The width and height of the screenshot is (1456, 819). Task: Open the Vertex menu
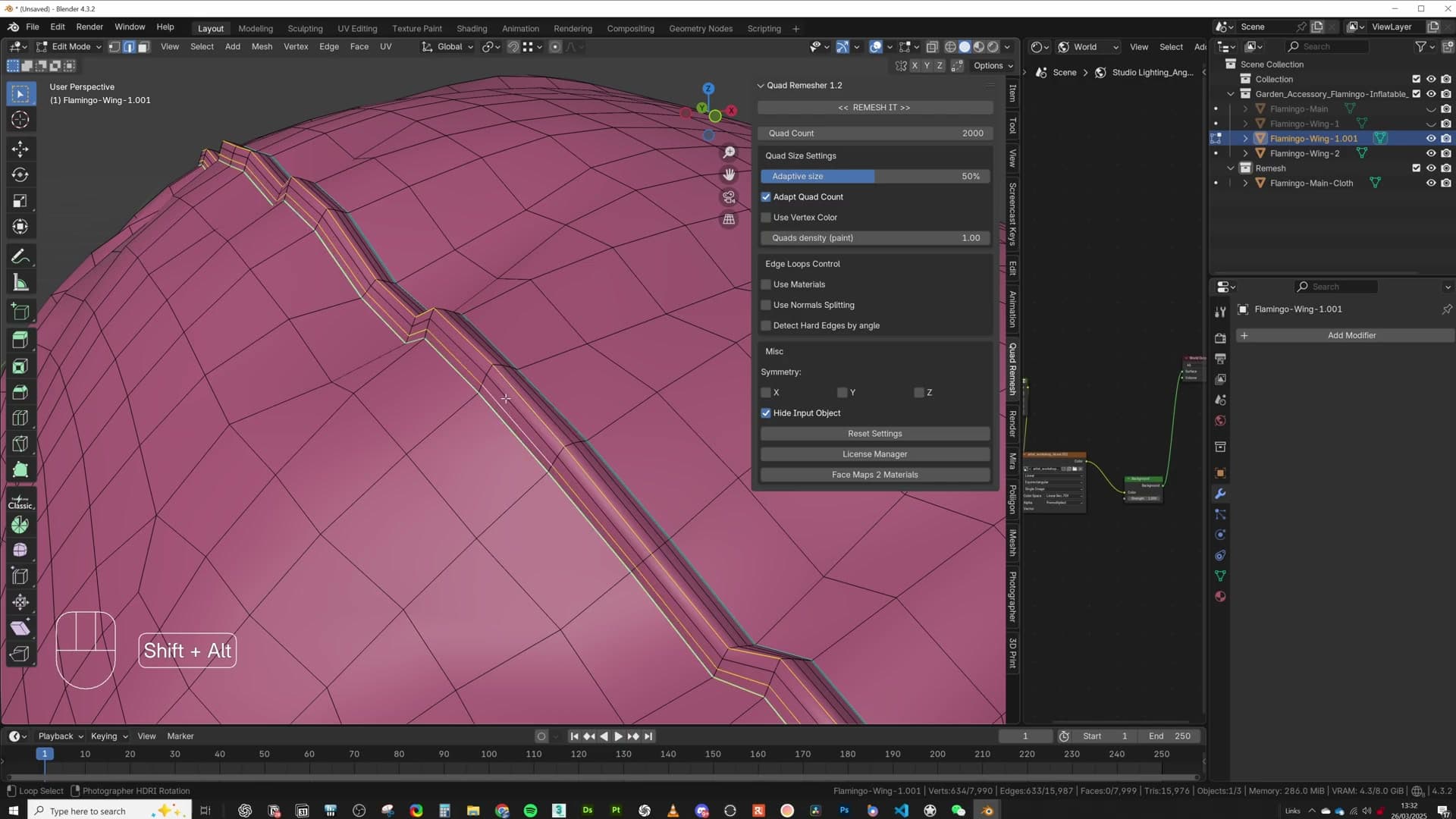pos(296,47)
